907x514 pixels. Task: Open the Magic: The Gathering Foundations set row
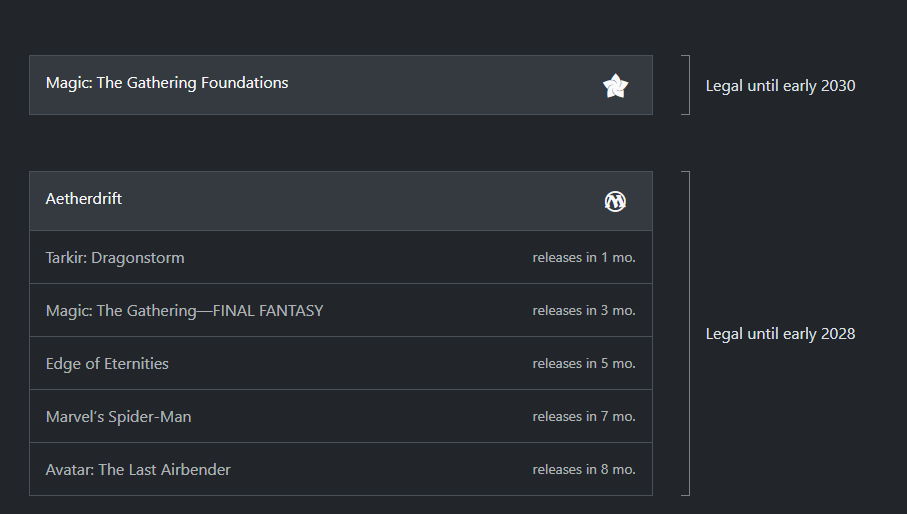[341, 85]
